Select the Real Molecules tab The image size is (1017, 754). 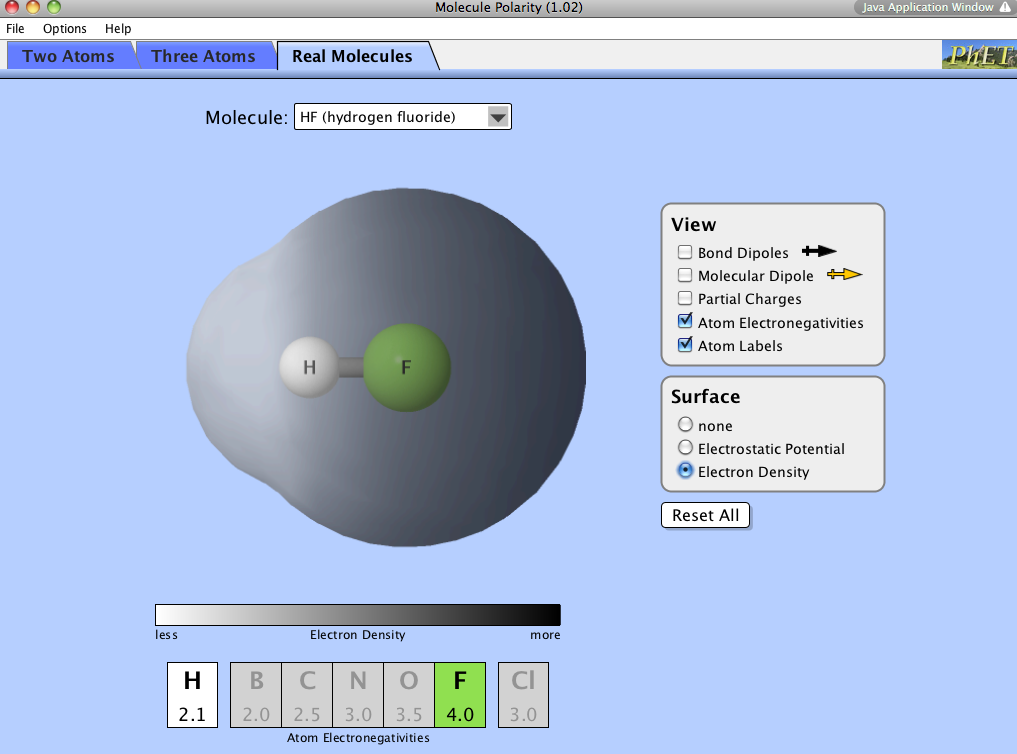tap(352, 56)
